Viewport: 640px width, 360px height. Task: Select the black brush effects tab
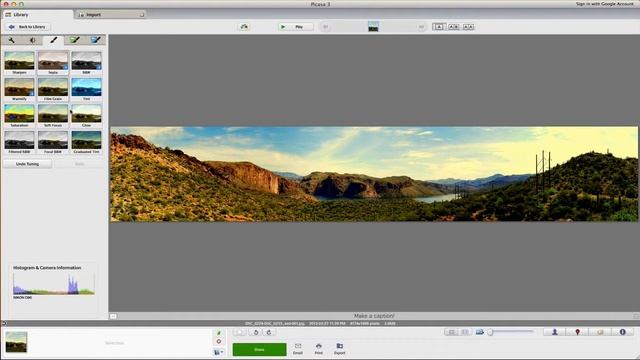coord(53,40)
